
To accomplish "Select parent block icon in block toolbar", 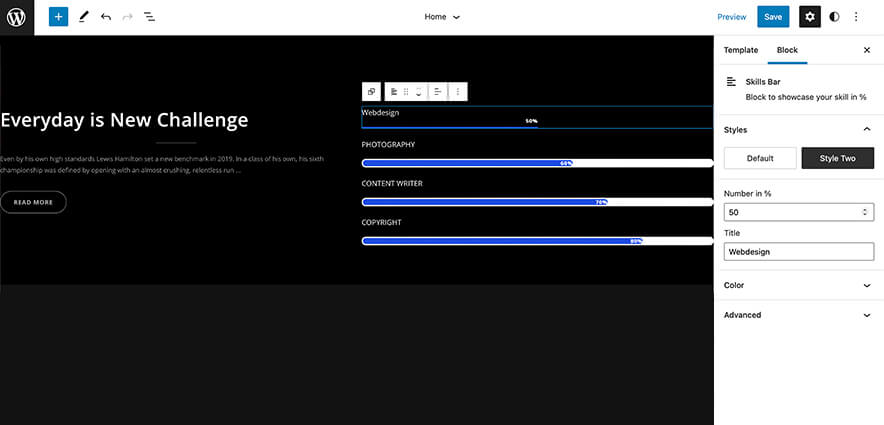I will (x=371, y=91).
